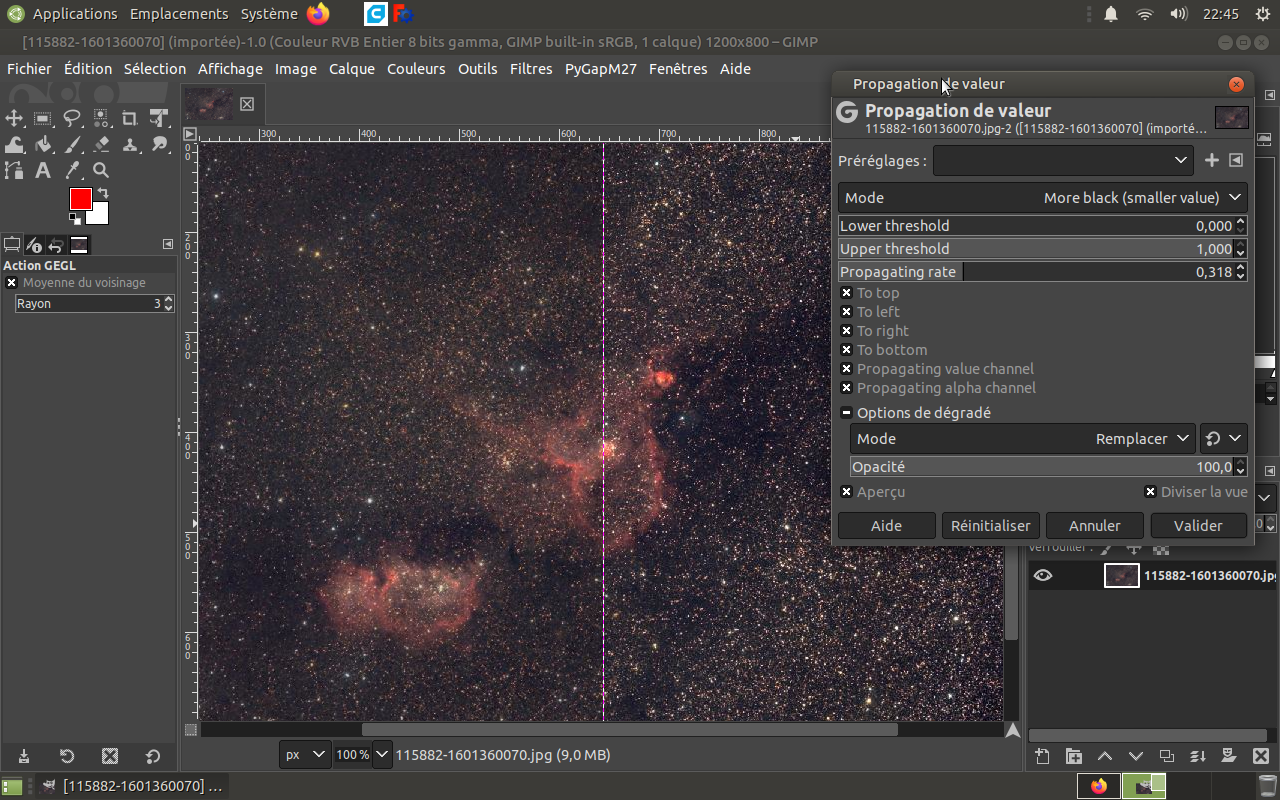Viewport: 1280px width, 800px height.
Task: Click the Color Picker eyedropper tool
Action: 72,171
